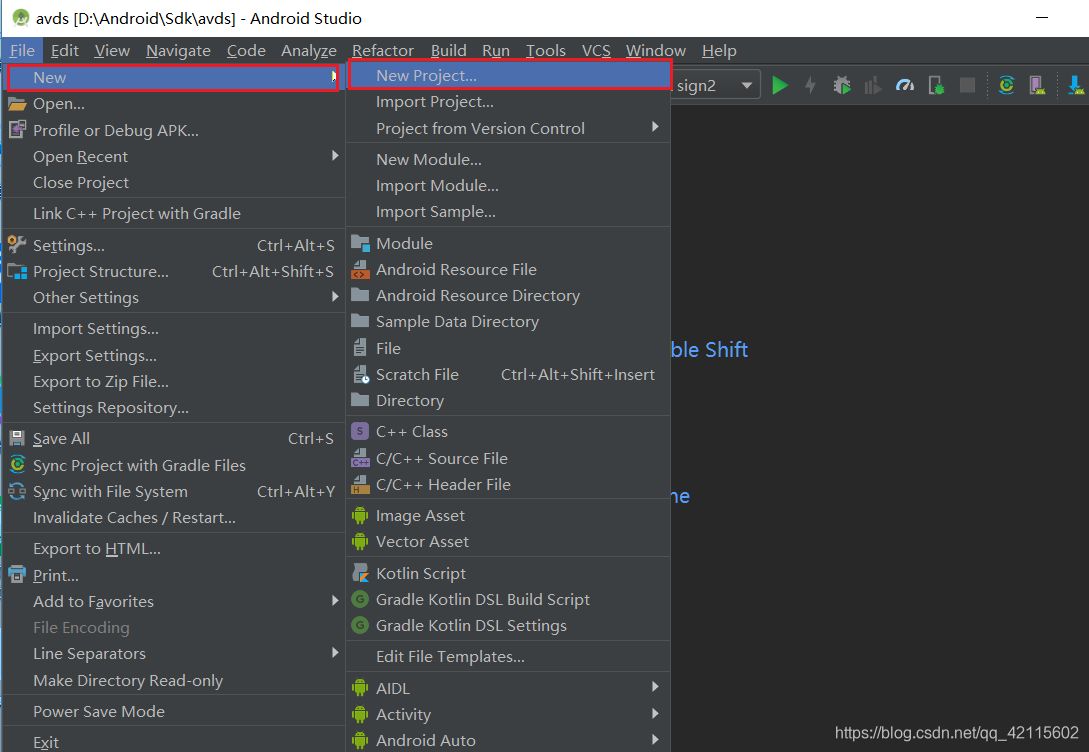1089x752 pixels.
Task: Click the C/C++ Header File icon
Action: coord(360,485)
